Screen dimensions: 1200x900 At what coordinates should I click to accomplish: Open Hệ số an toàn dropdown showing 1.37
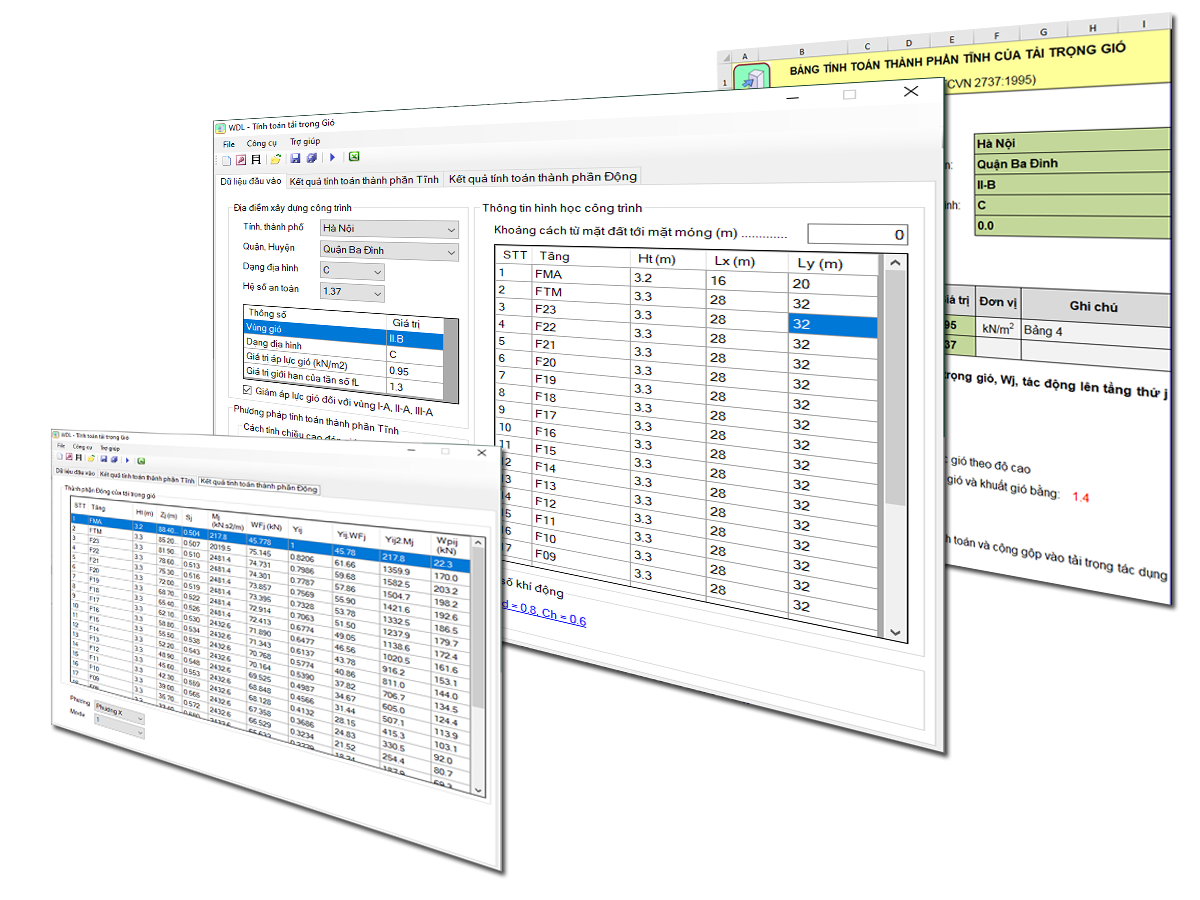(352, 293)
